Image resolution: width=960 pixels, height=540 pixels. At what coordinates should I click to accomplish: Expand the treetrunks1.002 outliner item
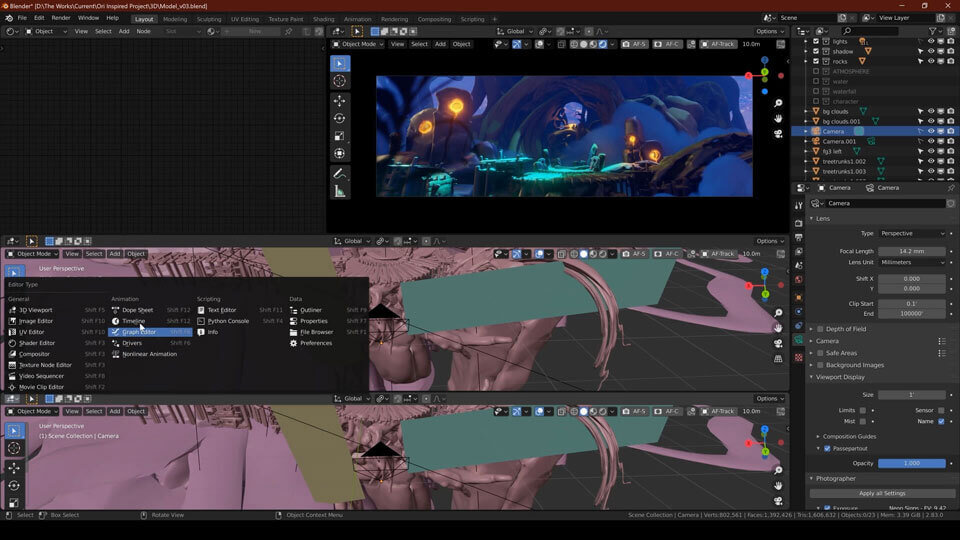pos(806,162)
